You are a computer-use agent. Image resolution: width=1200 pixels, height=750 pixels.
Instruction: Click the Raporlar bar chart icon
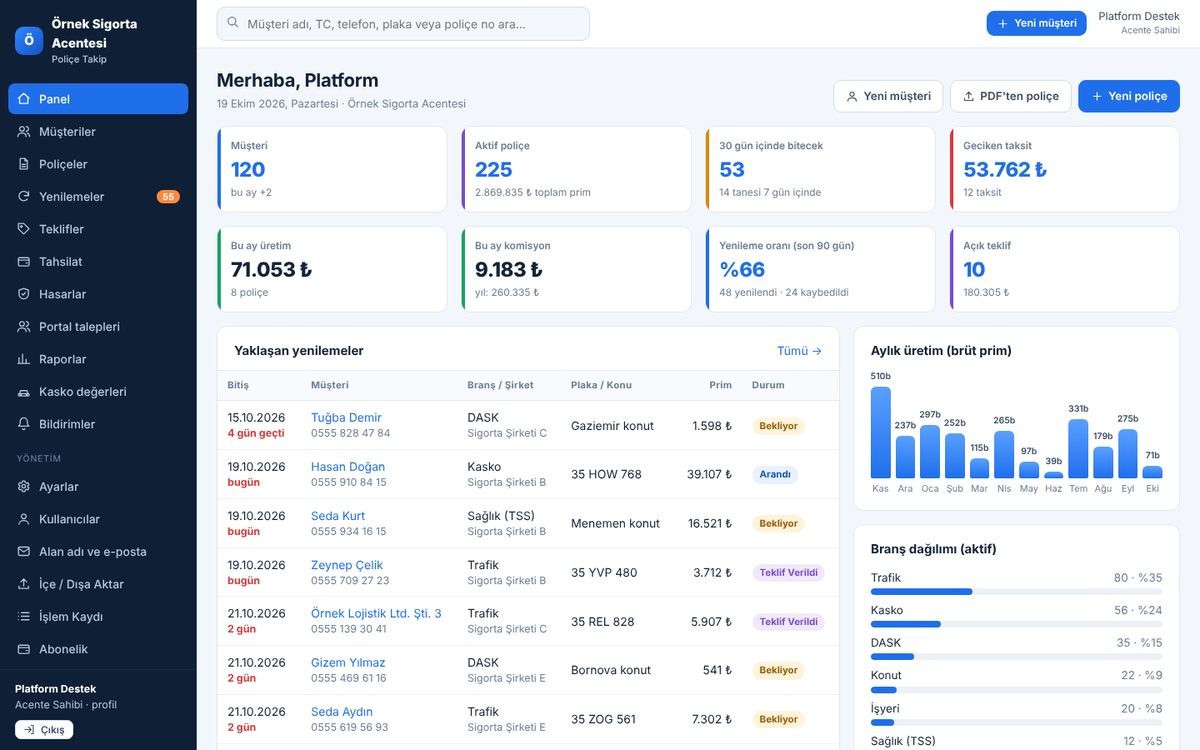[x=24, y=359]
